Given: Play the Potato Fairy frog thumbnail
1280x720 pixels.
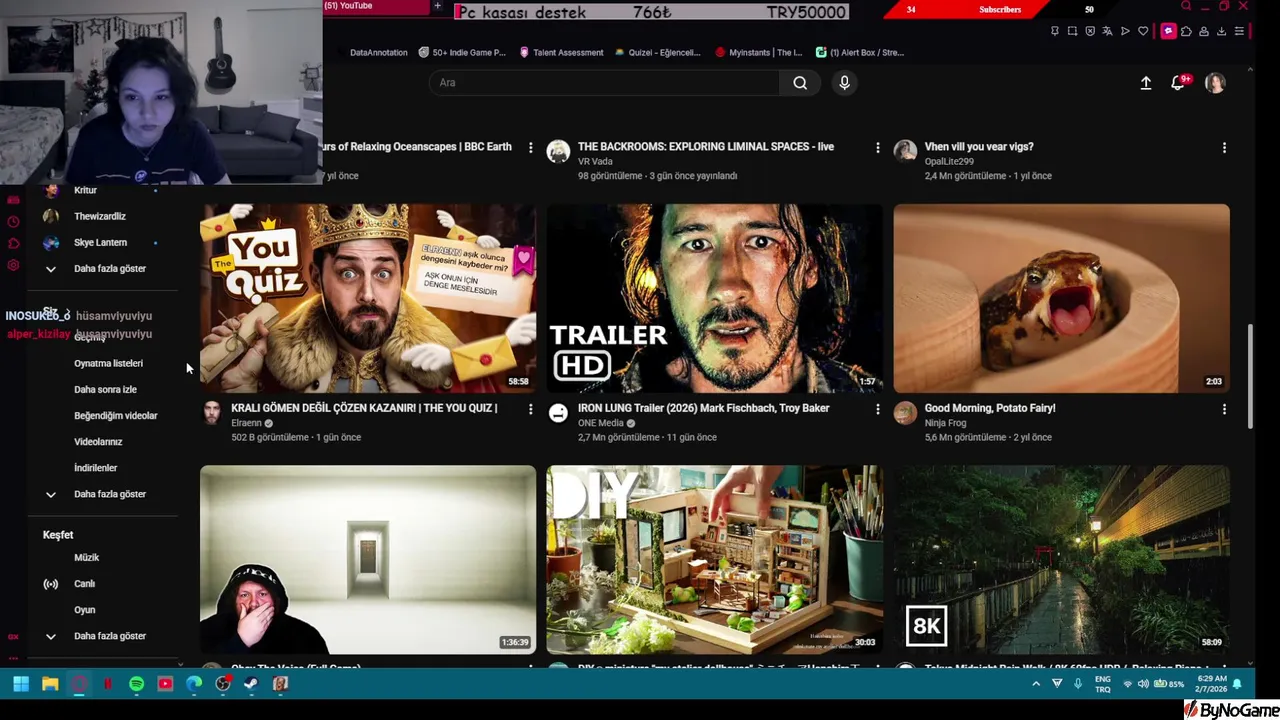Looking at the screenshot, I should [x=1061, y=299].
